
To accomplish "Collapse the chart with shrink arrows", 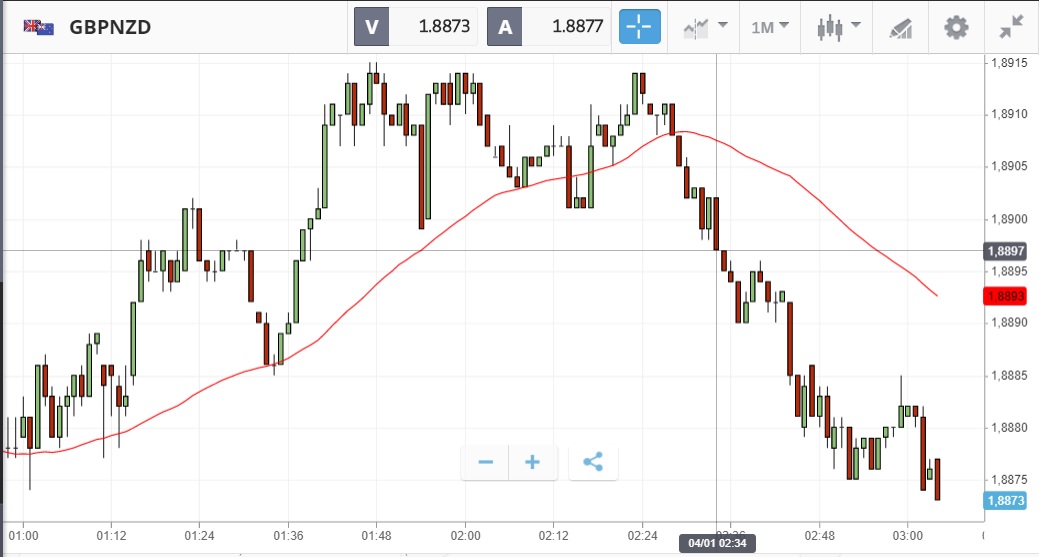I will click(x=1011, y=27).
